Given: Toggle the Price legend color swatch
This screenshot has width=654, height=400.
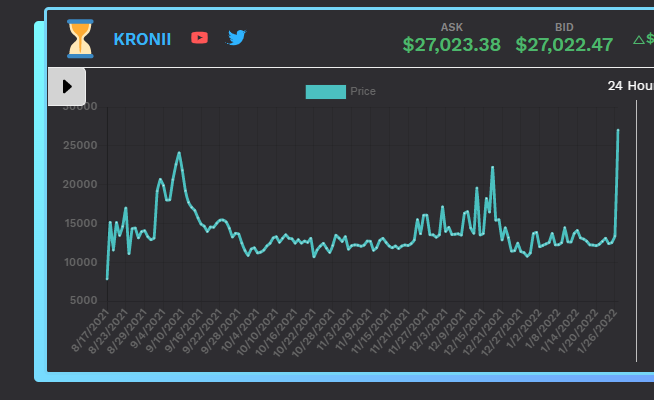Looking at the screenshot, I should tap(326, 92).
